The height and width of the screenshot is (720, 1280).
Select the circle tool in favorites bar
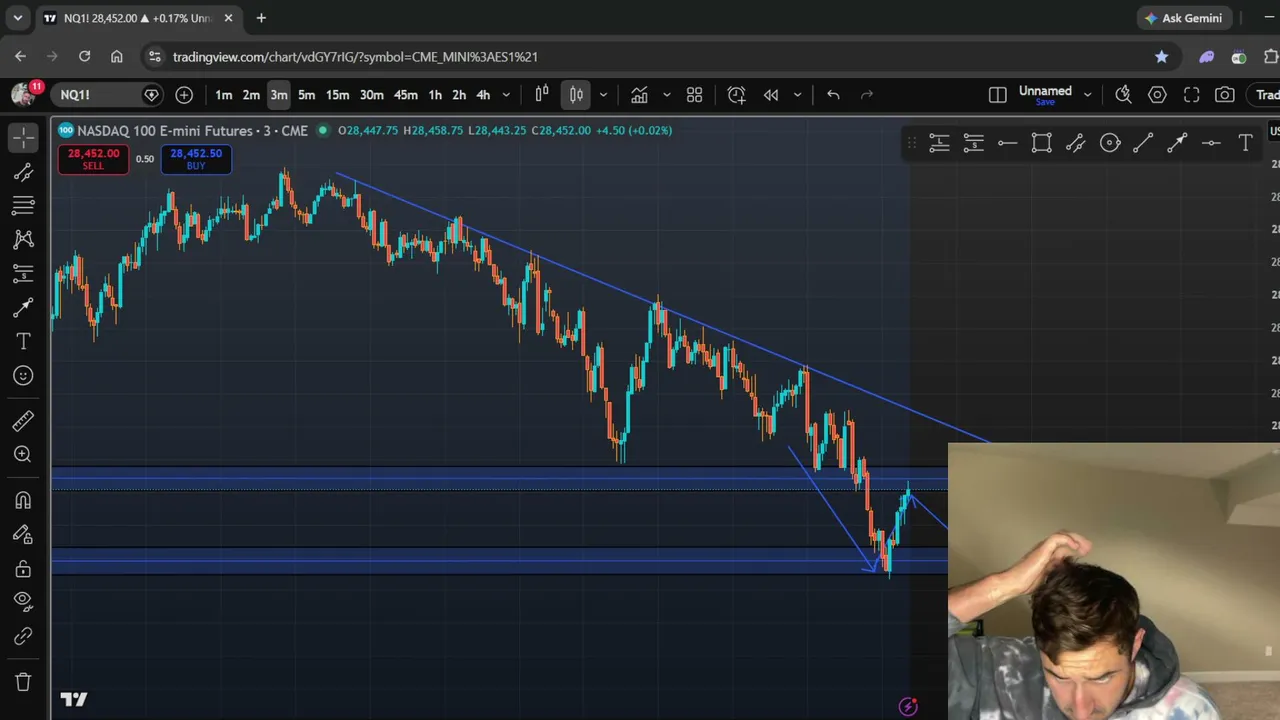click(1110, 144)
